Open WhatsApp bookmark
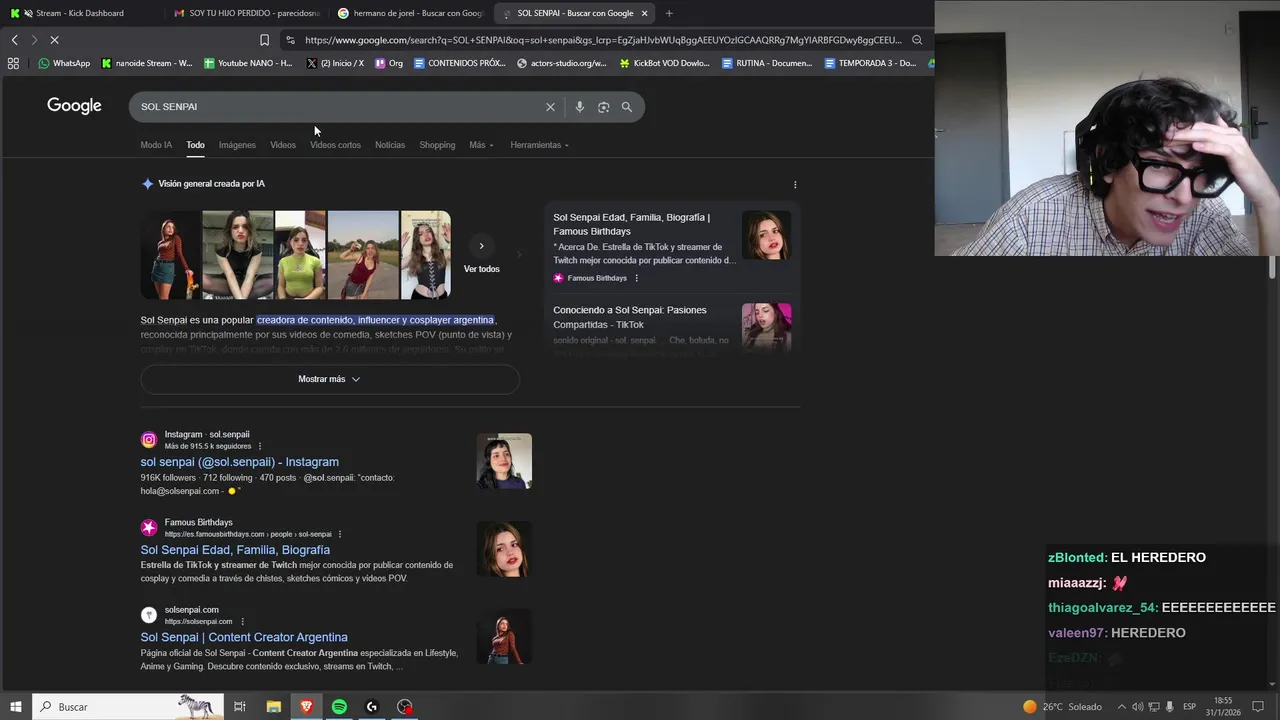Viewport: 1280px width, 720px height. pos(64,63)
